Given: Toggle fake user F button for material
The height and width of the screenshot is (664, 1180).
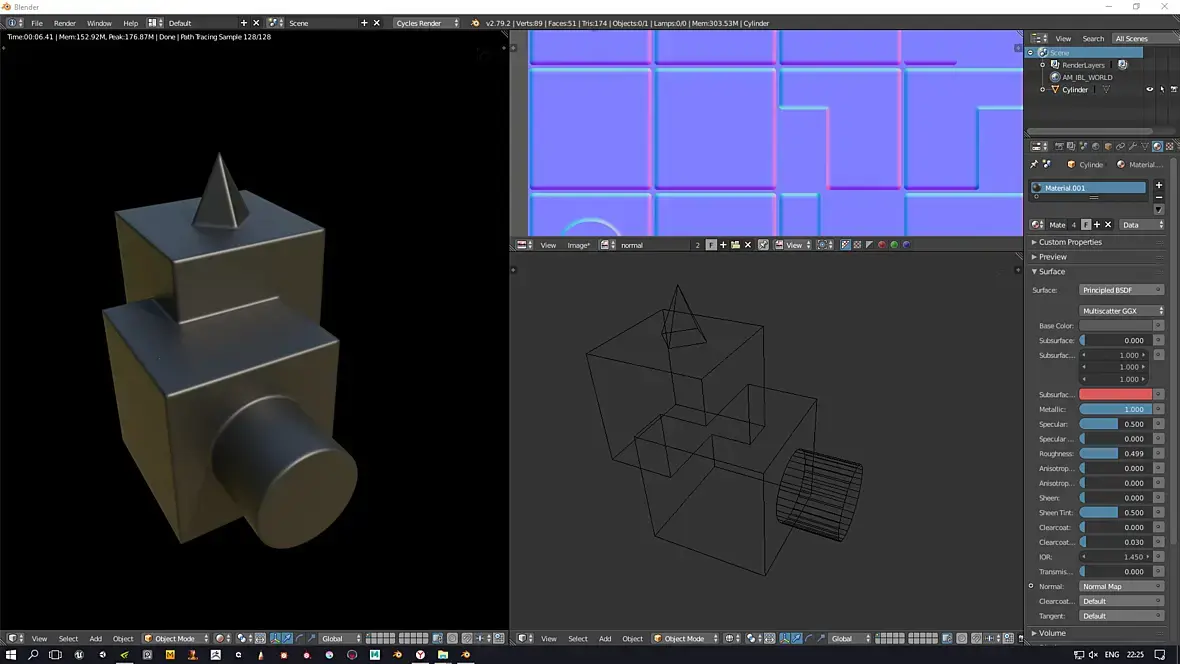Looking at the screenshot, I should pos(1086,225).
